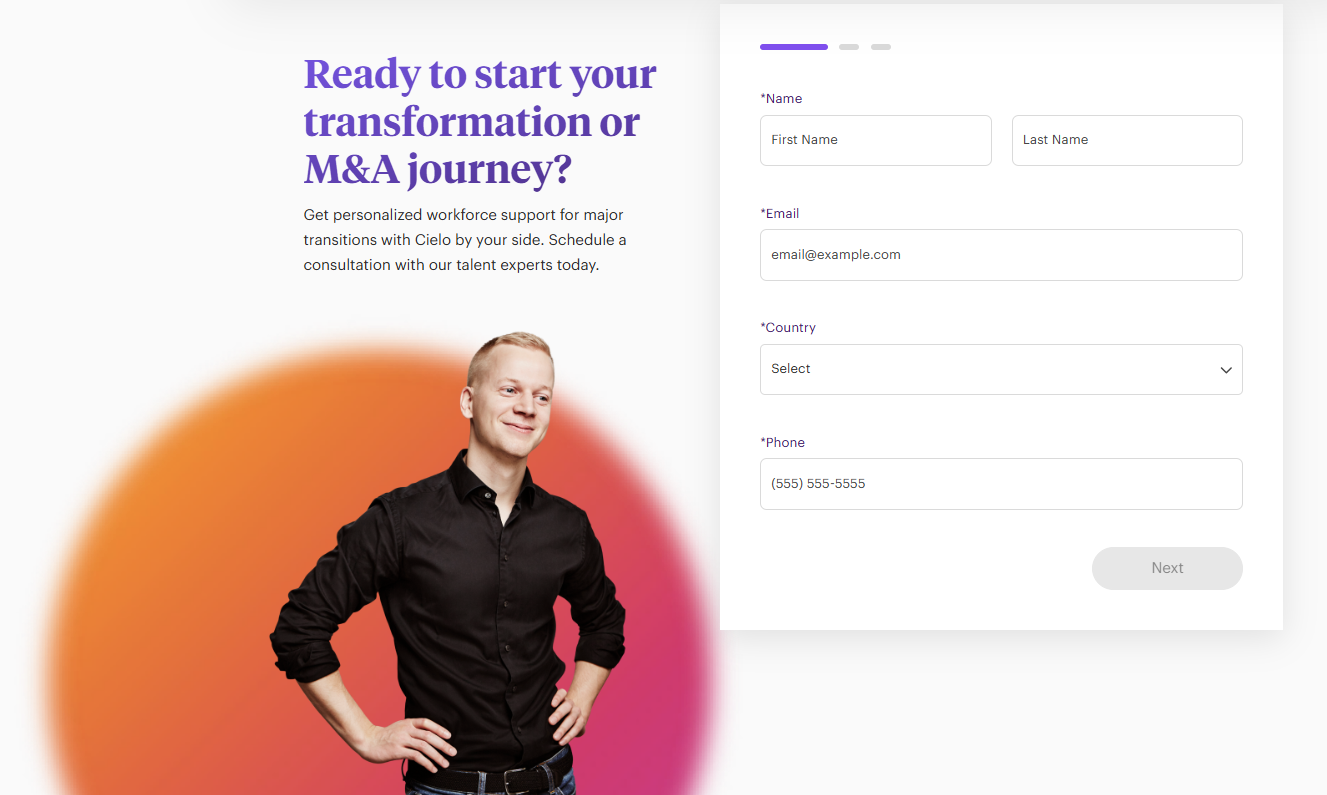Select the third grey progress step dot

point(881,47)
